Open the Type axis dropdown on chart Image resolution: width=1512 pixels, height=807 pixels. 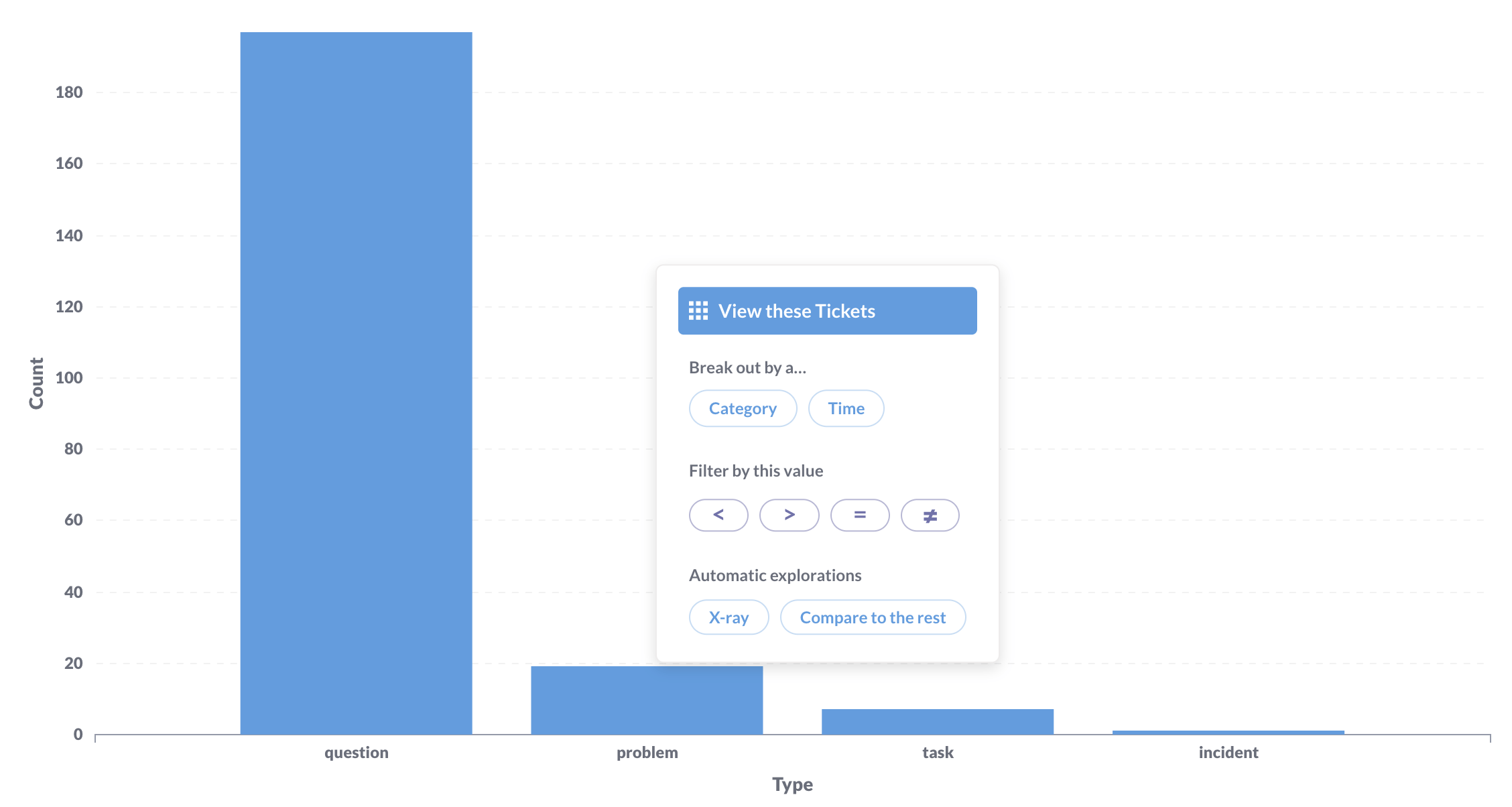click(x=756, y=790)
